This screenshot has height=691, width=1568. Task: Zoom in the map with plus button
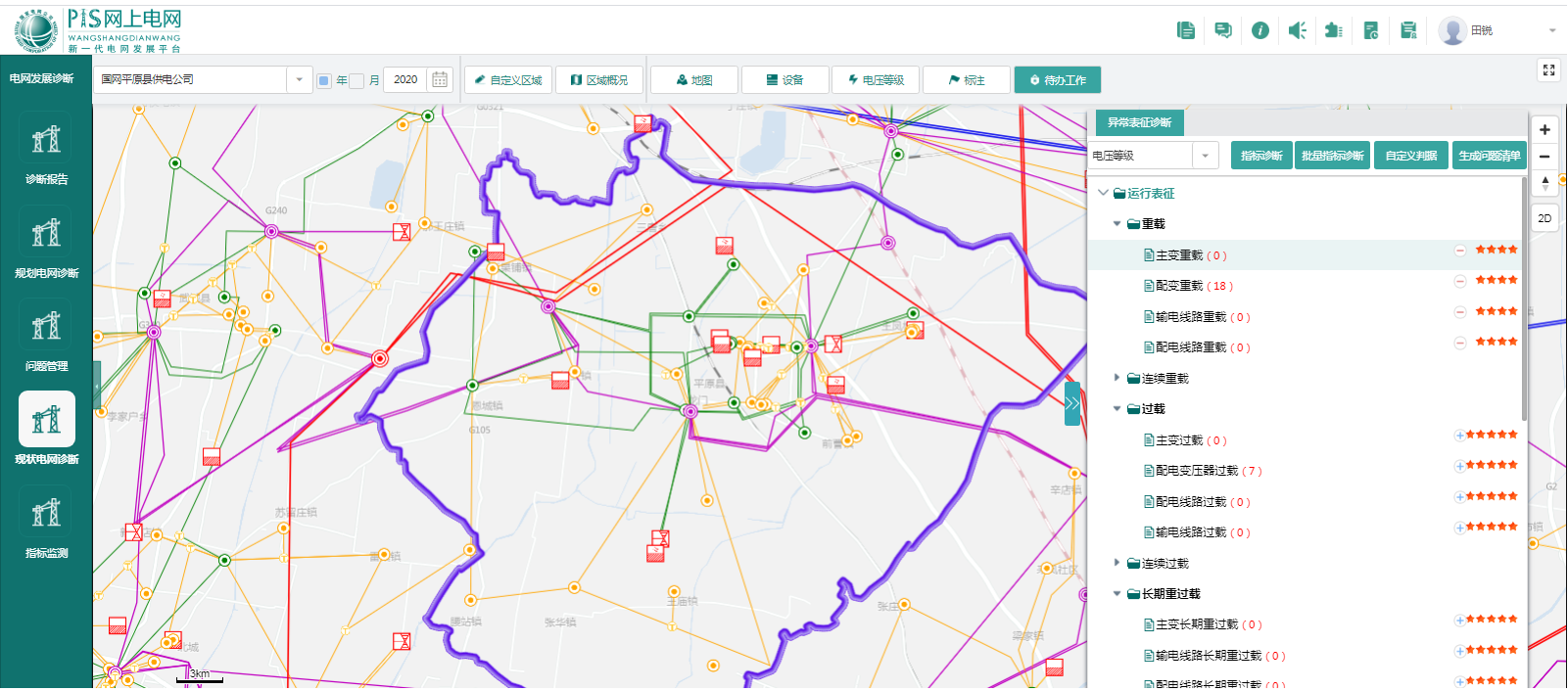pyautogui.click(x=1544, y=129)
